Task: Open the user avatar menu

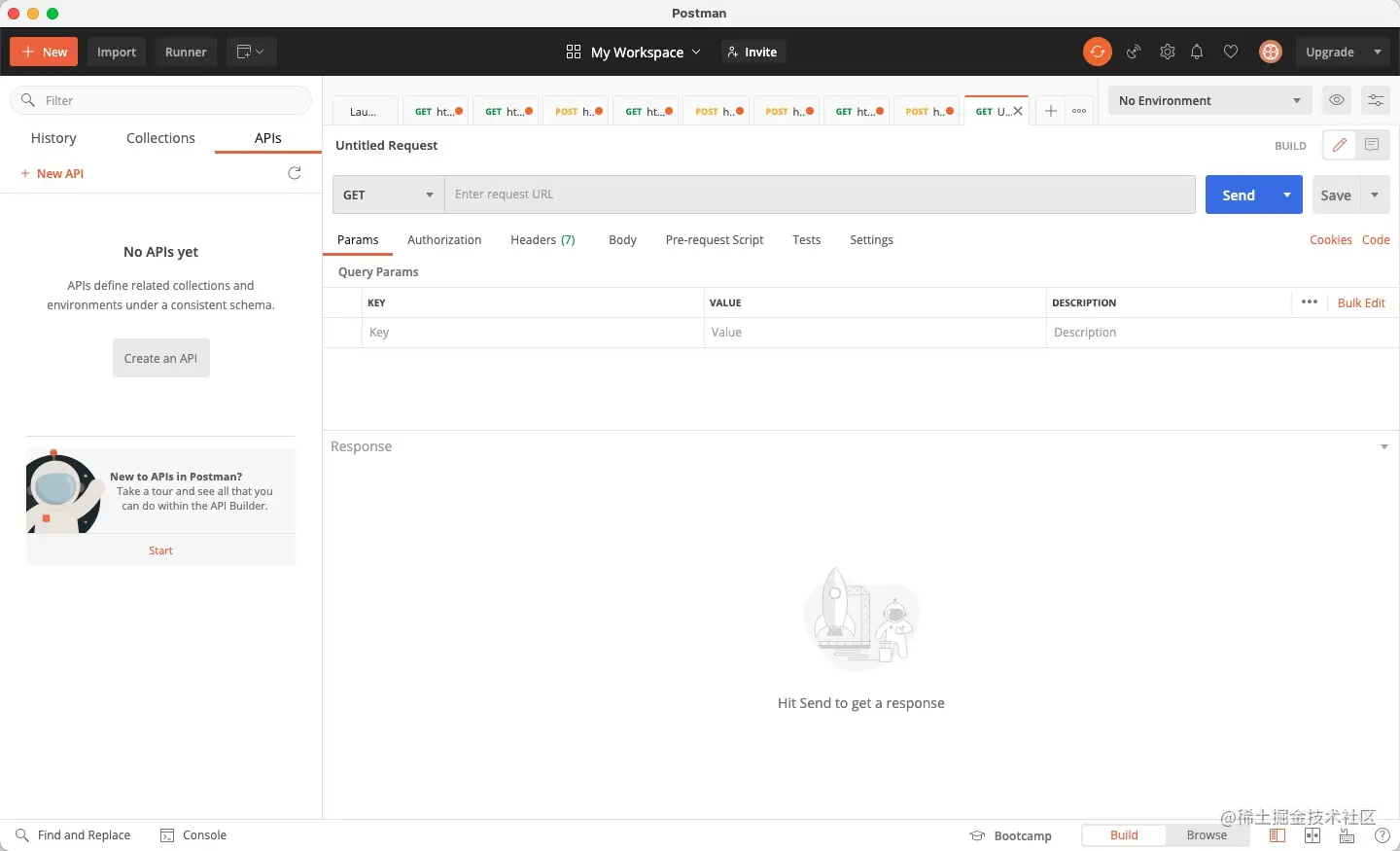Action: (1271, 52)
